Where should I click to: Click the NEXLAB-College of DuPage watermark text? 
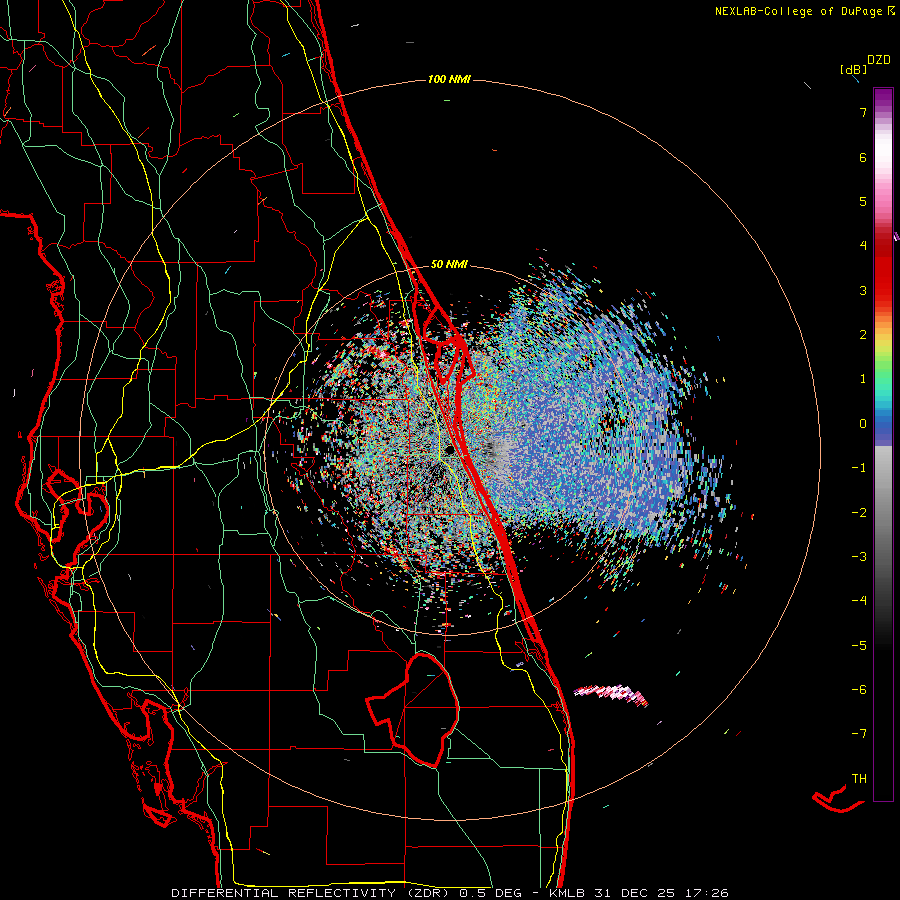click(804, 11)
